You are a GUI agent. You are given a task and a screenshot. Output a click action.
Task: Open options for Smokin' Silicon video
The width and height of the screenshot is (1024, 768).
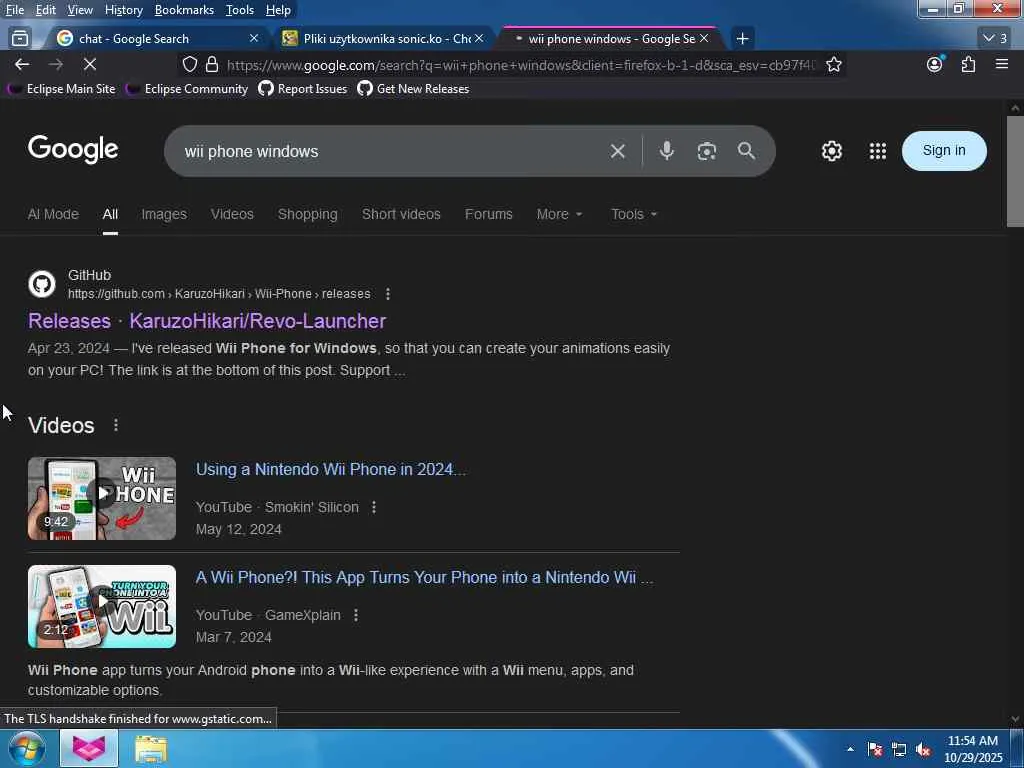[x=374, y=507]
